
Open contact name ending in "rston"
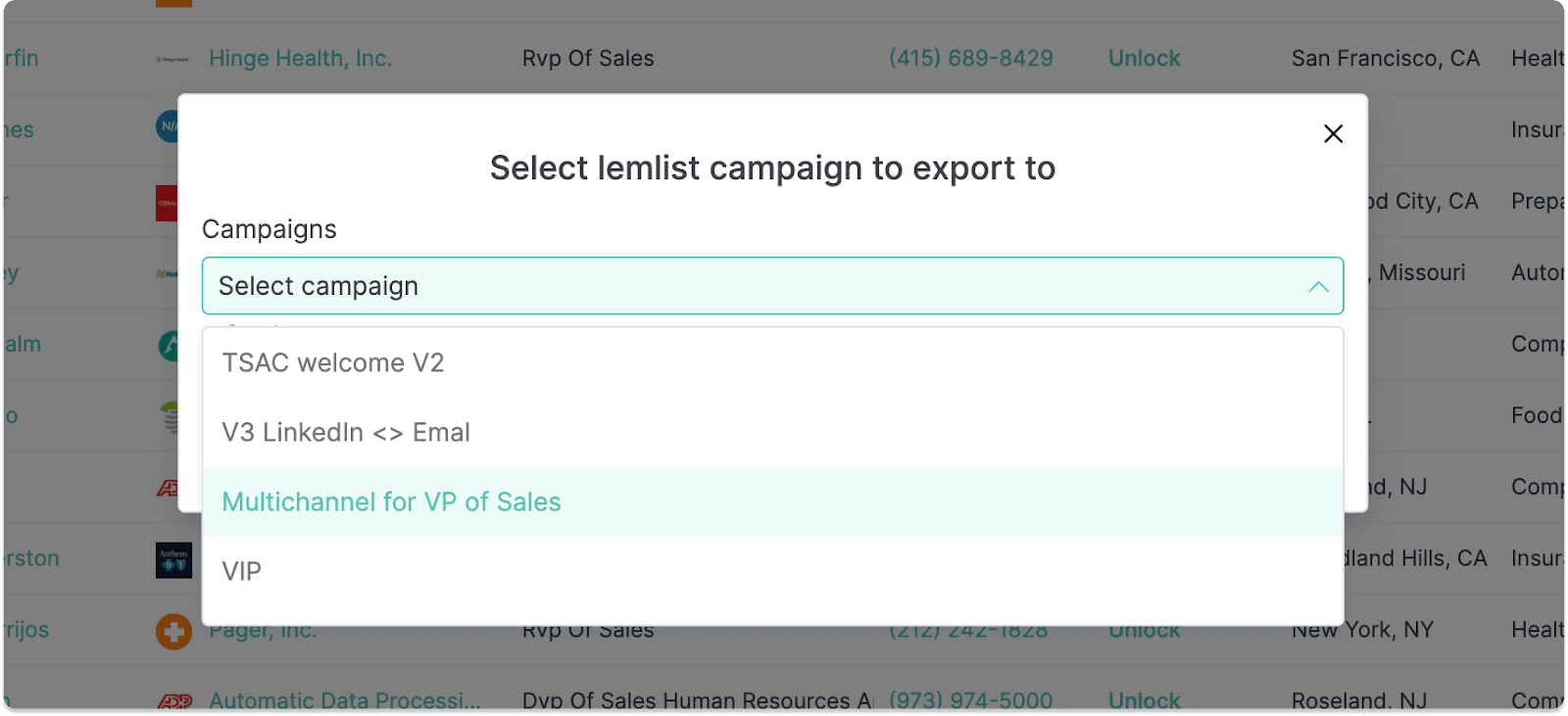(x=30, y=558)
